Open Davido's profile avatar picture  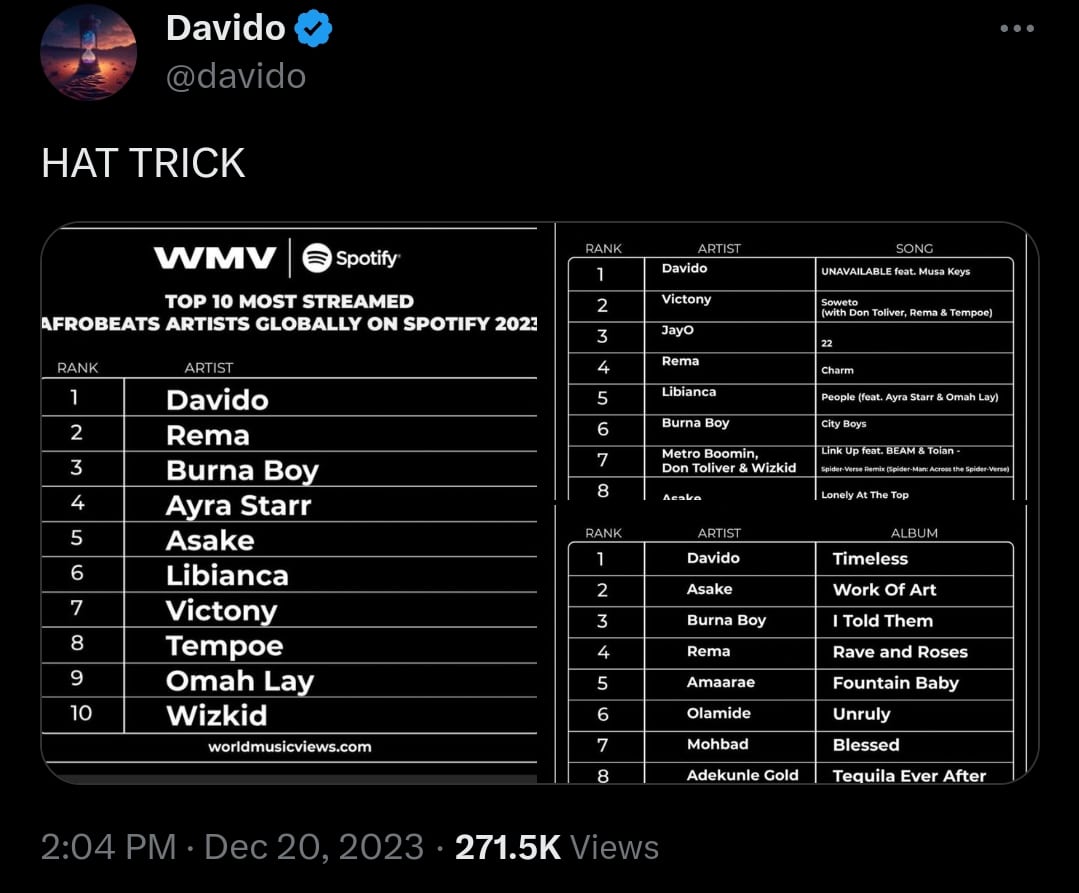coord(88,52)
